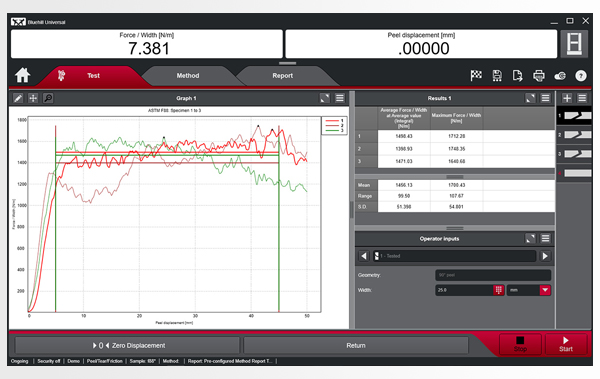Expand Results 1 panel to full view
The width and height of the screenshot is (600, 379).
click(x=530, y=98)
